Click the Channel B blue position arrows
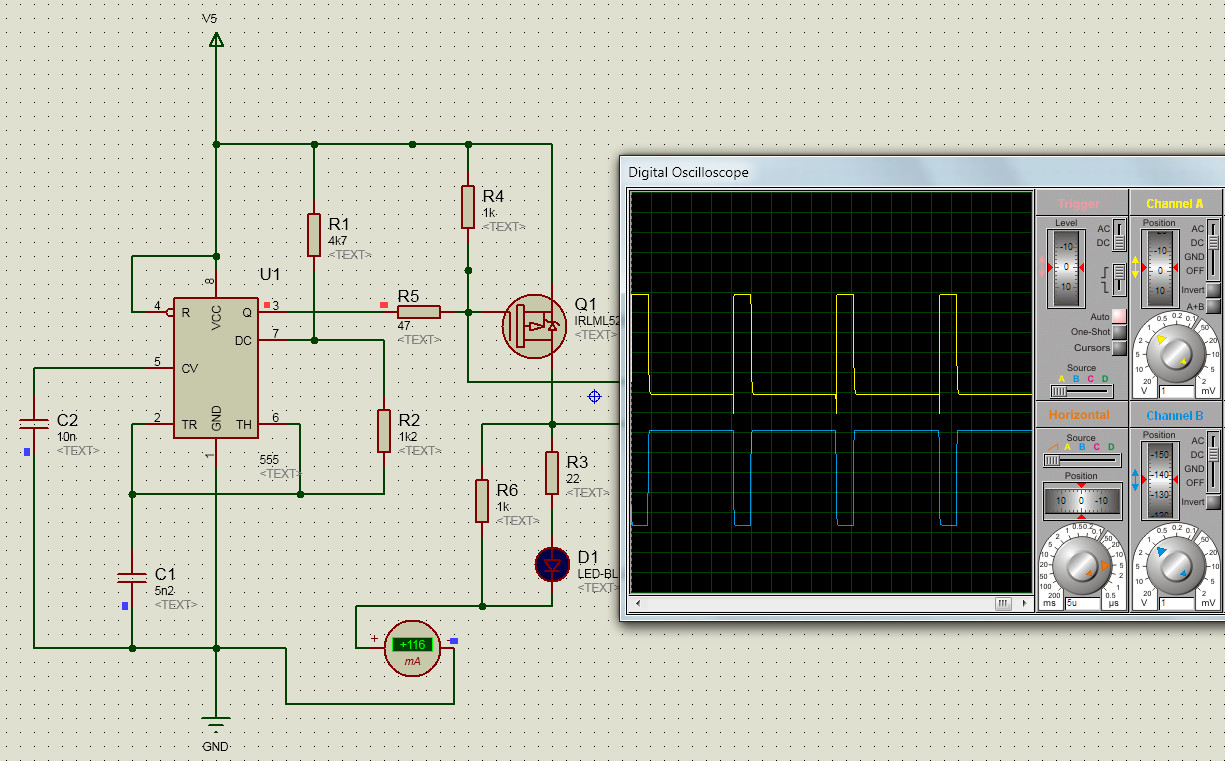This screenshot has height=761, width=1225. click(x=1135, y=480)
